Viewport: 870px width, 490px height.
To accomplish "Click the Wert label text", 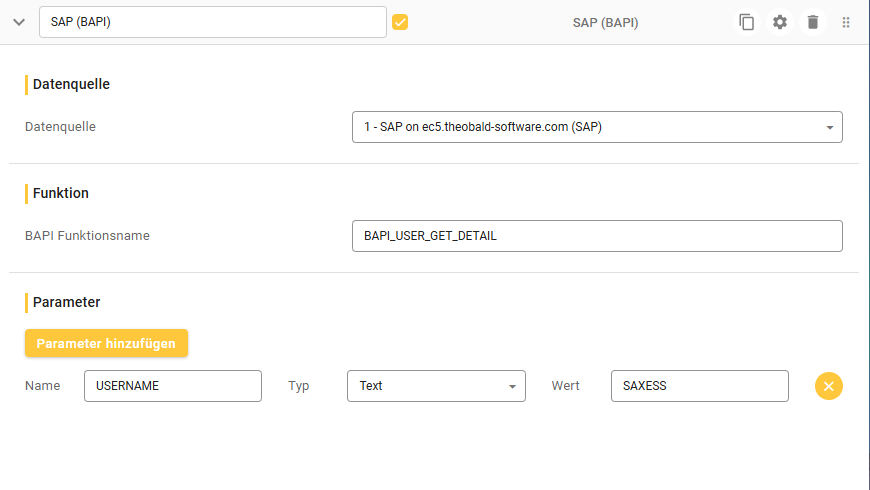I will coord(567,386).
